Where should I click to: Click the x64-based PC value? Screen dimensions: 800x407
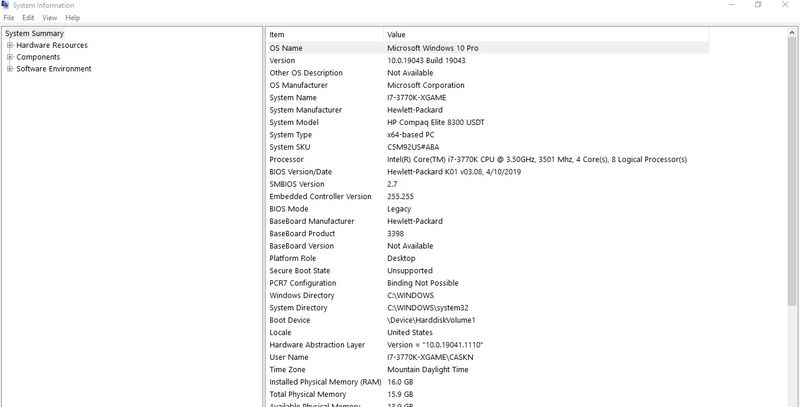coord(411,135)
